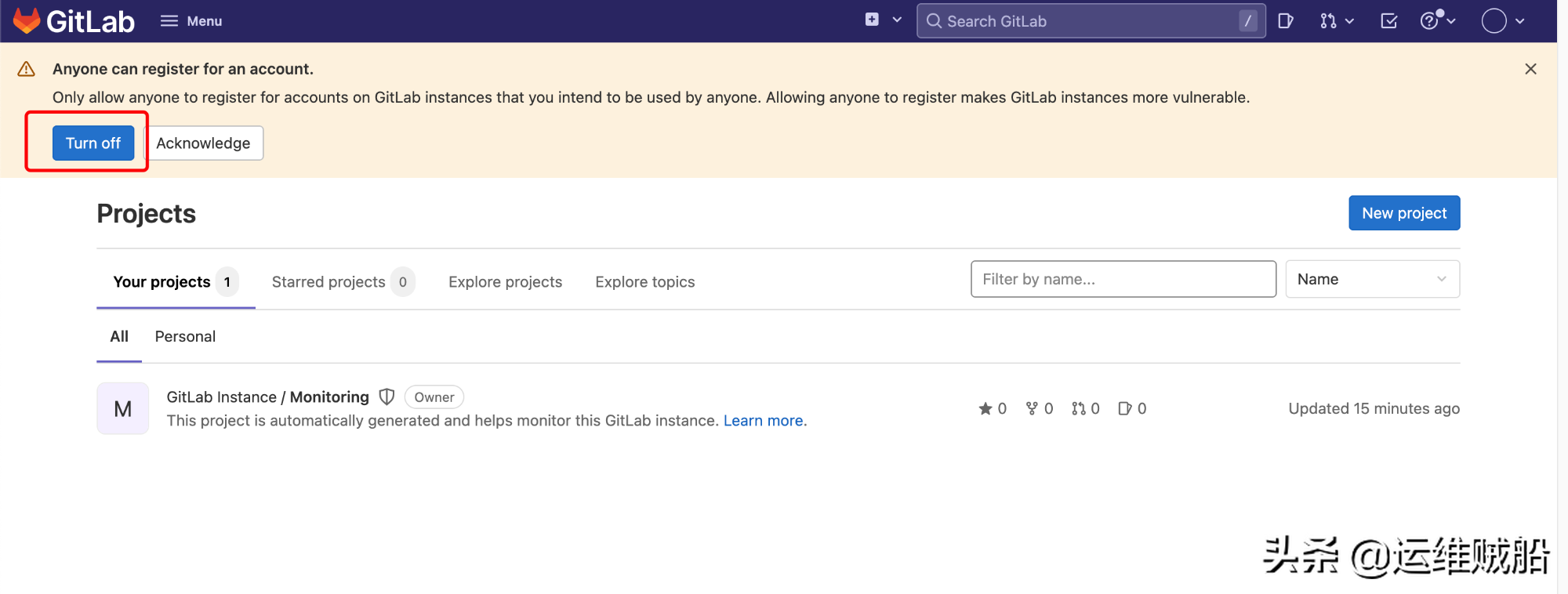1568x594 pixels.
Task: Expand the create new dropdown chevron
Action: pos(897,20)
